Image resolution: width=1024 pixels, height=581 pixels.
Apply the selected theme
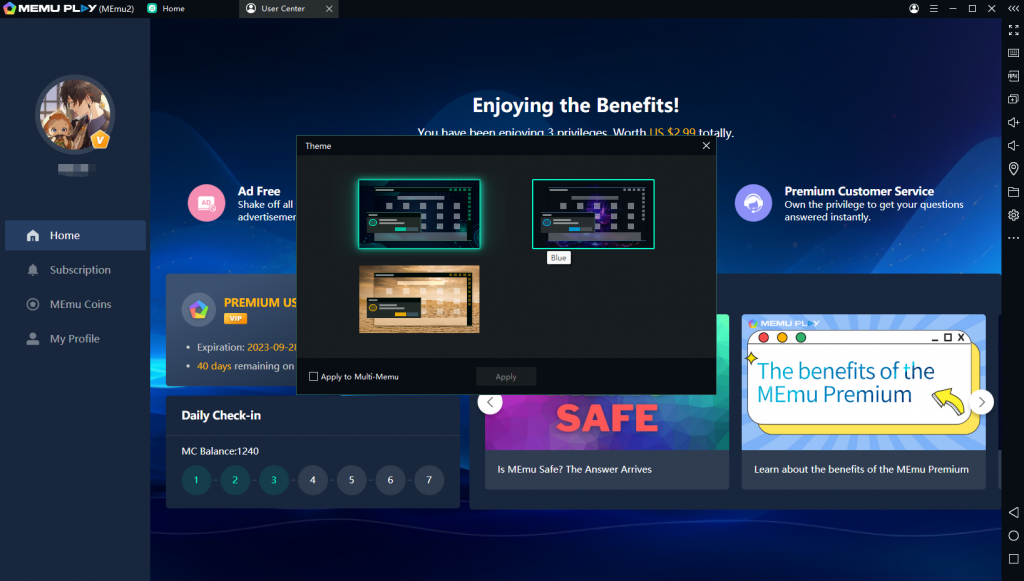(506, 377)
